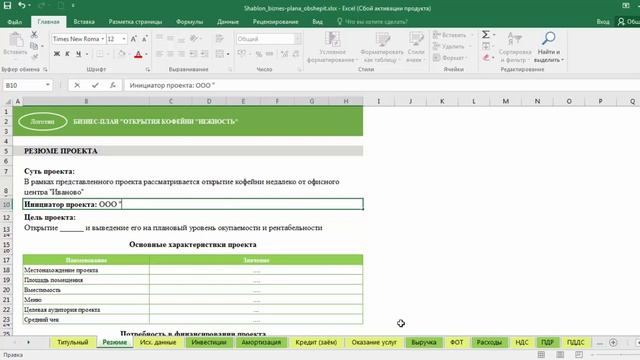This screenshot has width=640, height=360.
Task: Open the Исх. данные sheet tab
Action: (158, 342)
